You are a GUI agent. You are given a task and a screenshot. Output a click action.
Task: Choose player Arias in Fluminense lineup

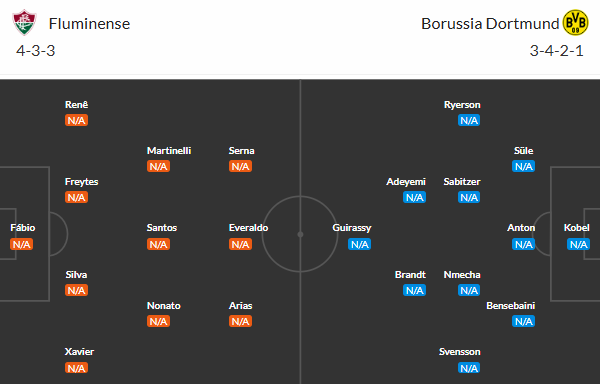[240, 306]
